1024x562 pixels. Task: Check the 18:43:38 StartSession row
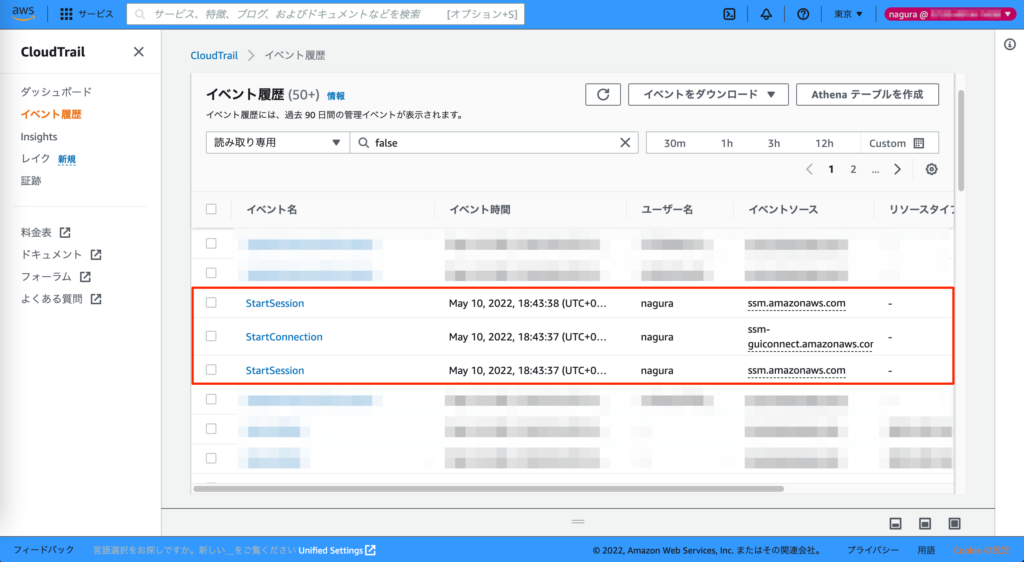[x=211, y=302]
